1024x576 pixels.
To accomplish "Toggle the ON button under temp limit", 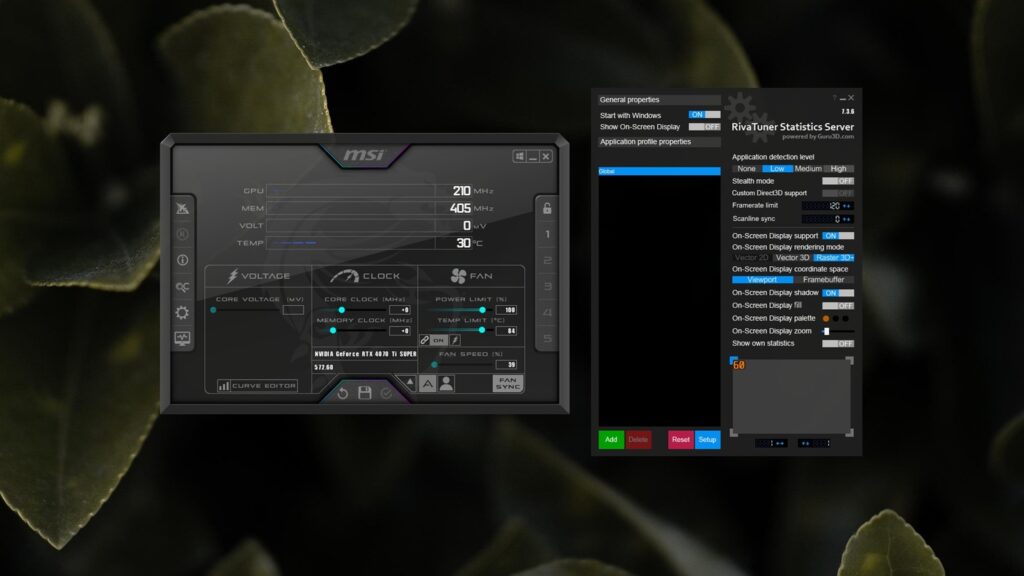I will coord(439,340).
